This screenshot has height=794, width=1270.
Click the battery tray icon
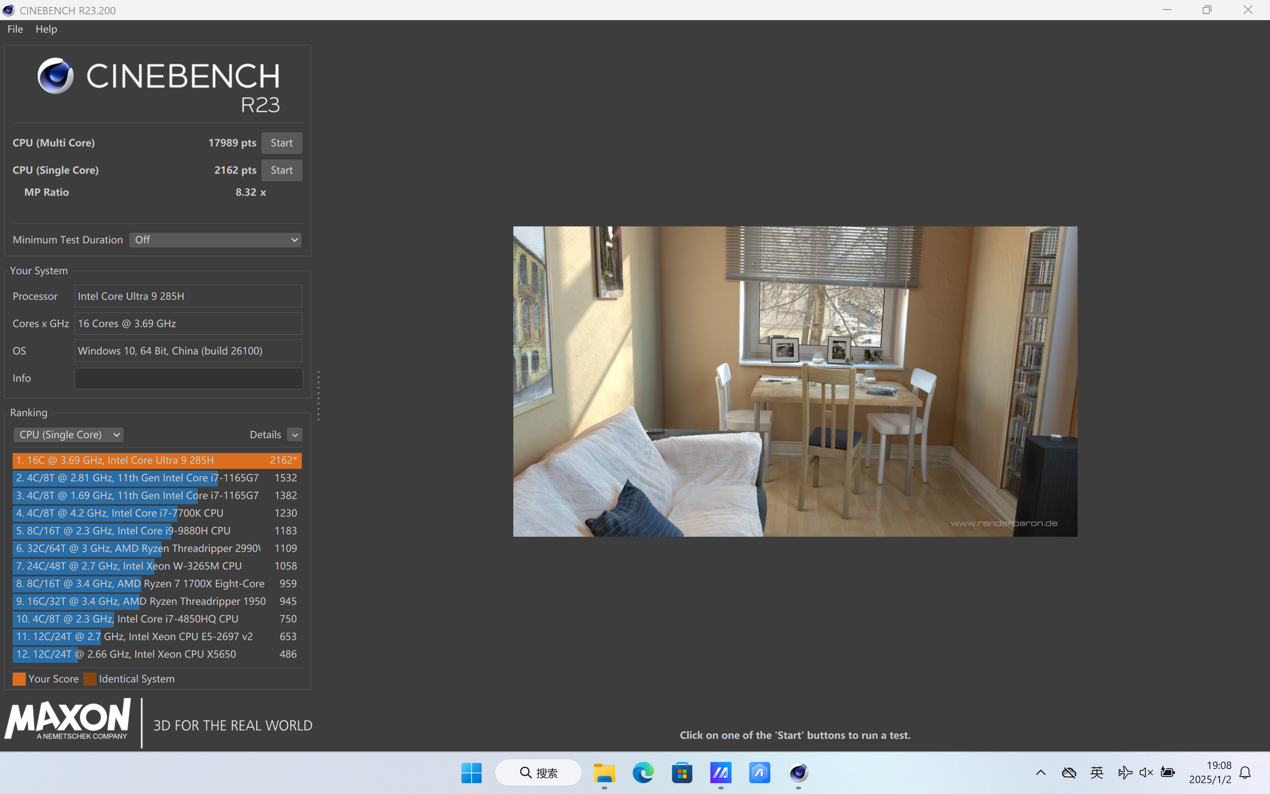[1168, 773]
